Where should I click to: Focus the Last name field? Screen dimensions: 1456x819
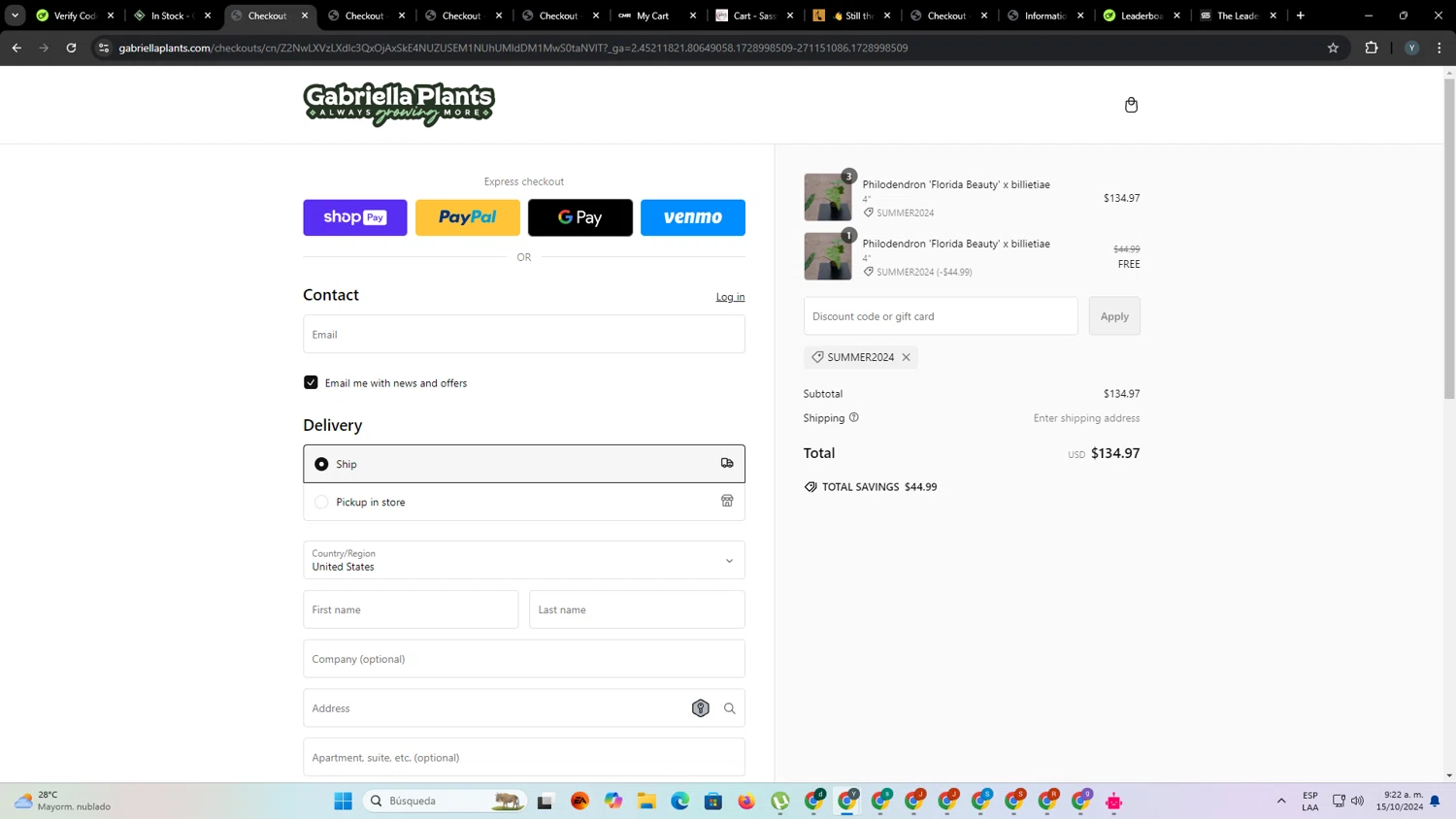click(x=637, y=609)
